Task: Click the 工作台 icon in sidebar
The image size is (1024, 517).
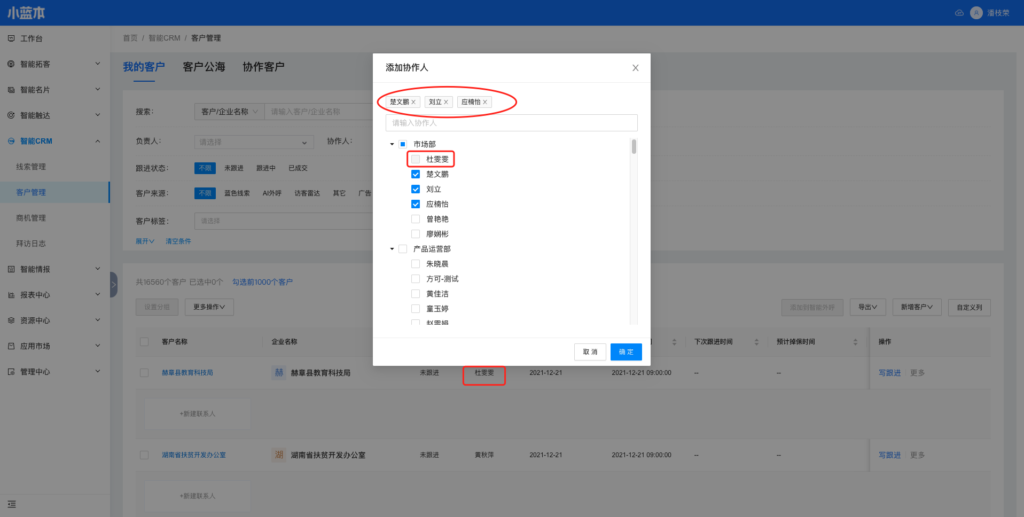Action: [x=11, y=38]
